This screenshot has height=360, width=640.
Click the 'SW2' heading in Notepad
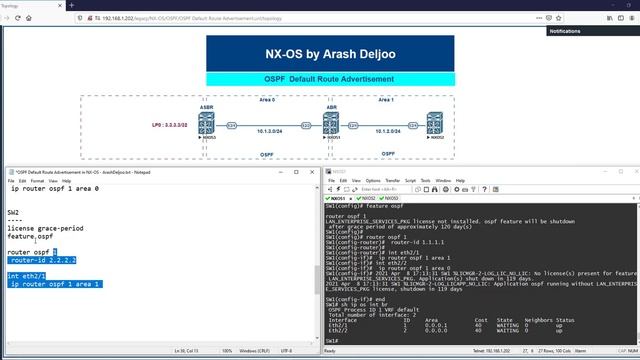click(13, 212)
